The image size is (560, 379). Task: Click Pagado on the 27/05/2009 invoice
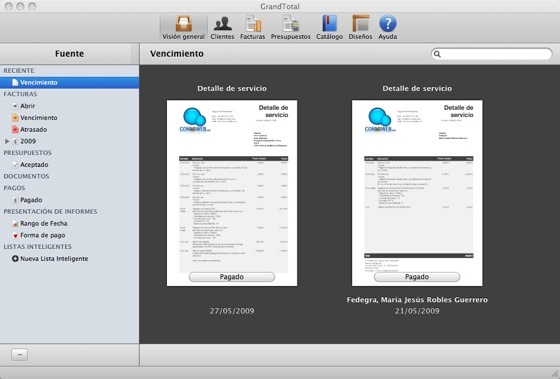click(x=231, y=277)
